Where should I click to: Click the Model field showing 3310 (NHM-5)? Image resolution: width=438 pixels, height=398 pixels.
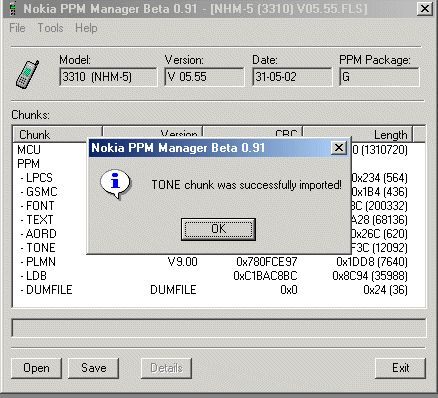108,77
